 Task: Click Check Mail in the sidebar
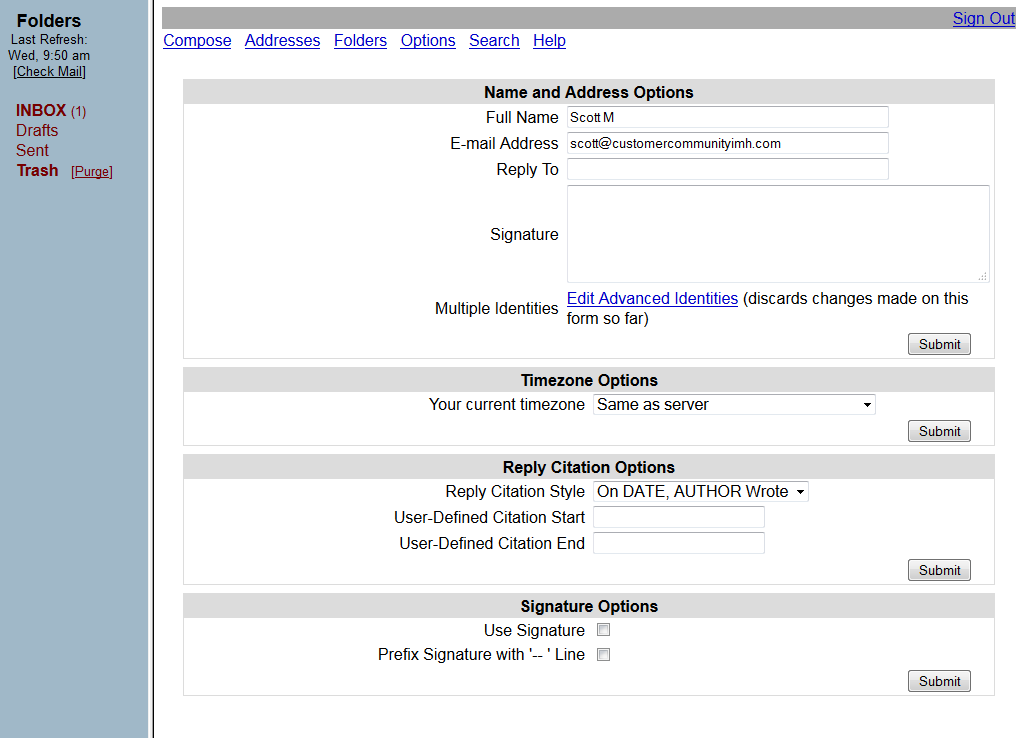point(49,72)
